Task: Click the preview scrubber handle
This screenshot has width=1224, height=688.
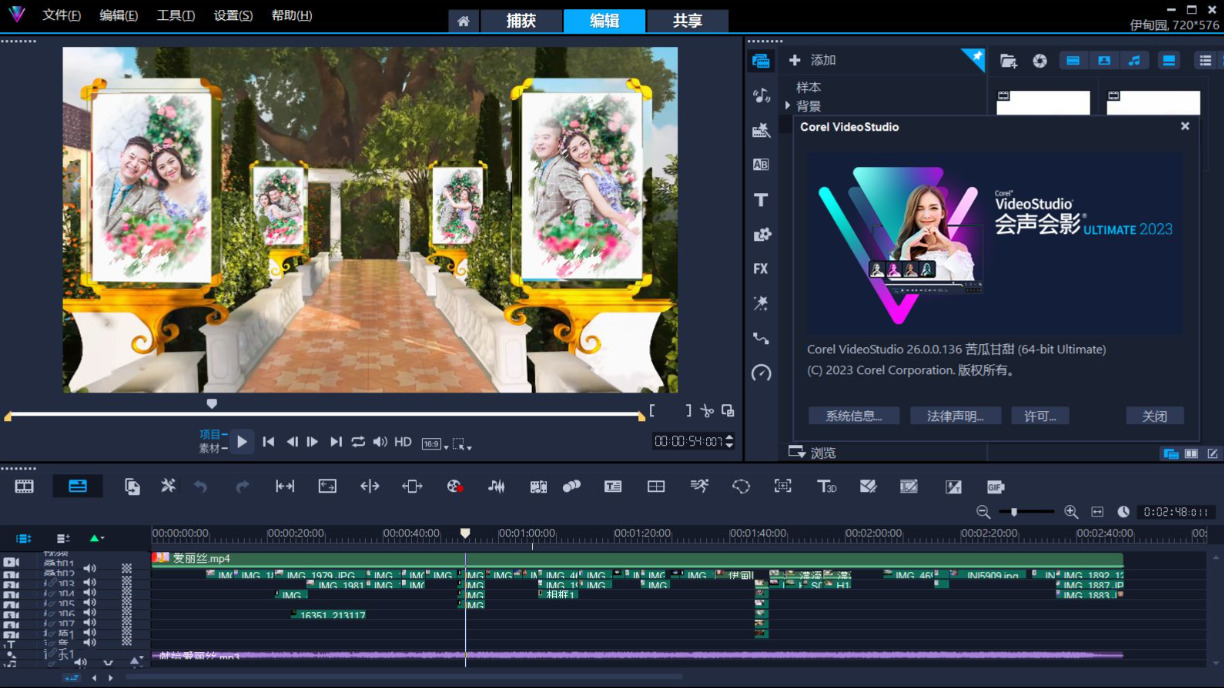Action: pos(211,404)
